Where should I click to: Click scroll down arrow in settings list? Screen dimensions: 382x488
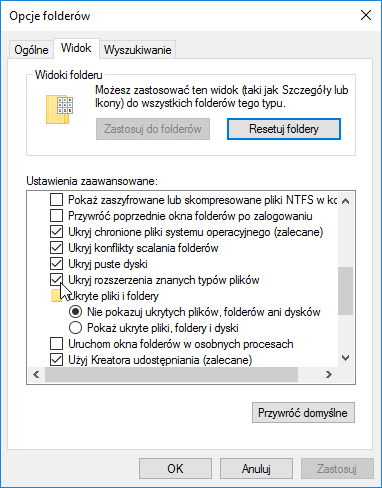(346, 358)
